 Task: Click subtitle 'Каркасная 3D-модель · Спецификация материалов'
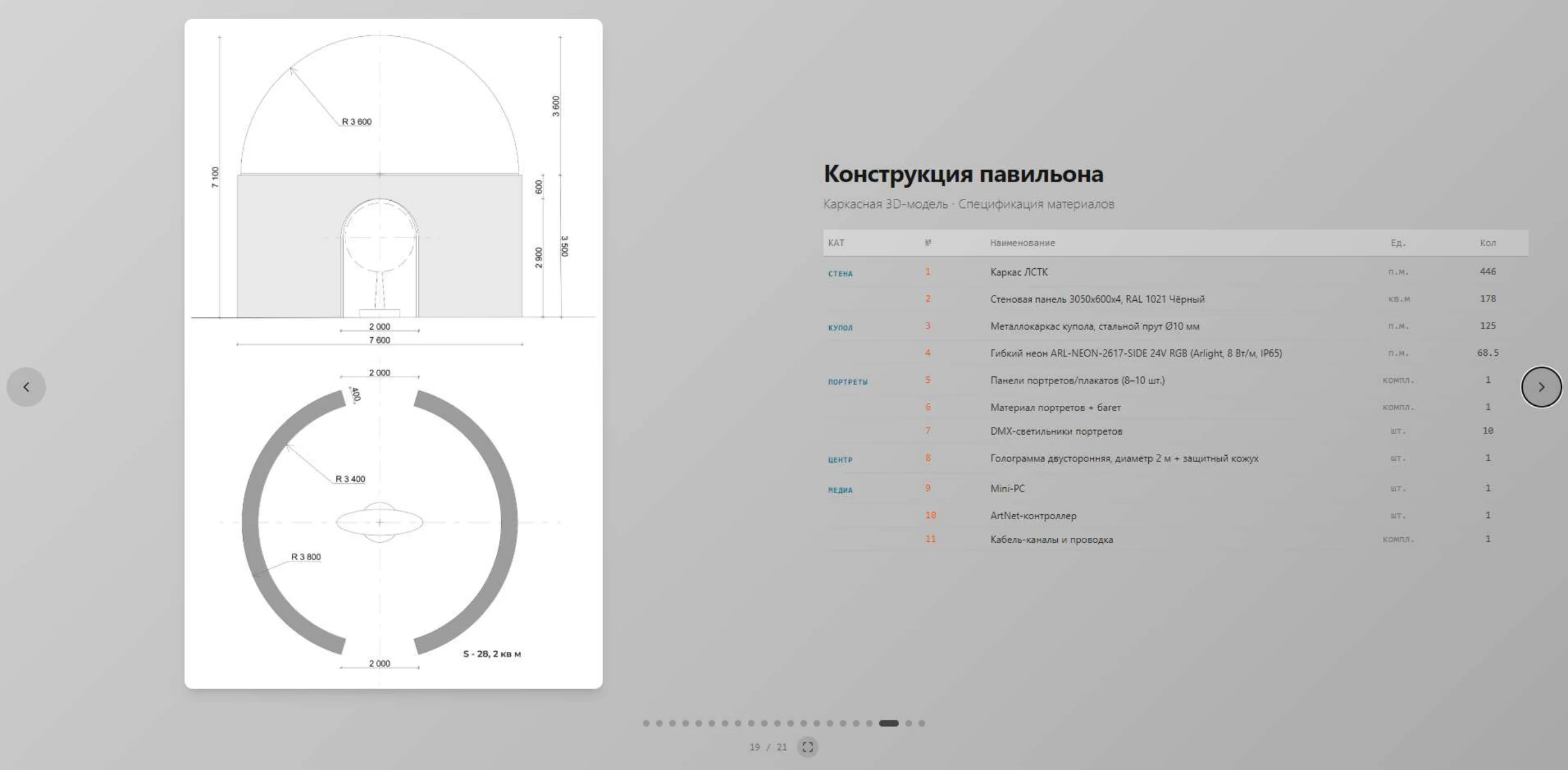(x=969, y=204)
